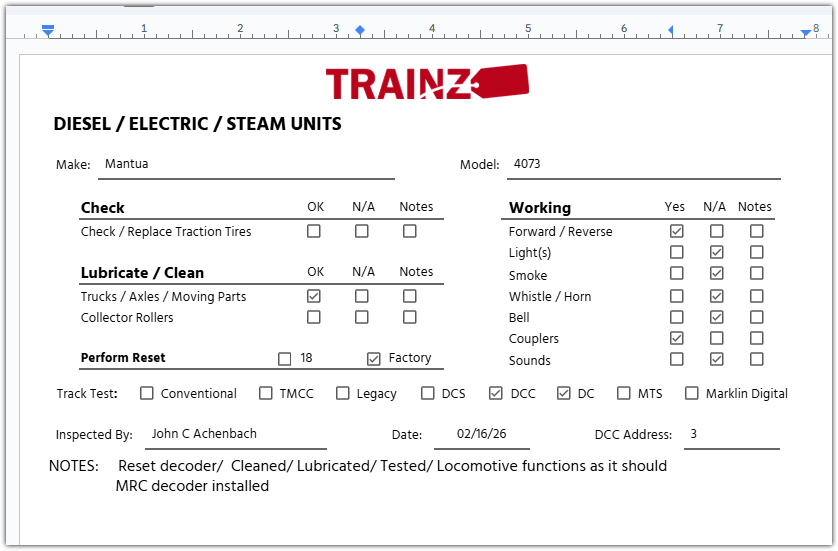Uncheck the Factory reset checkbox

point(374,359)
